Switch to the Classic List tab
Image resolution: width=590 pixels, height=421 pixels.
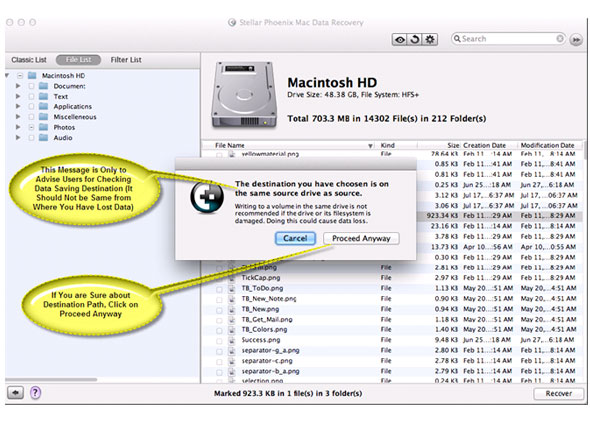coord(29,60)
